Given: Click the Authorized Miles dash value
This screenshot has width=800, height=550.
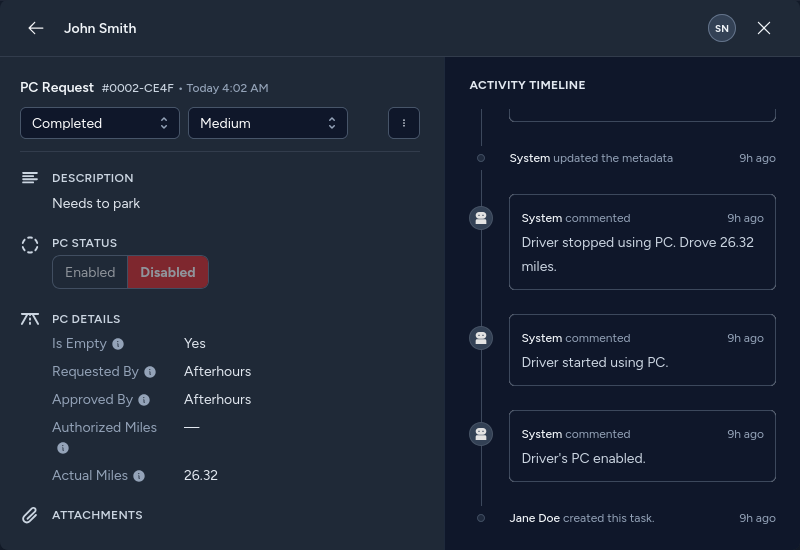Looking at the screenshot, I should (191, 428).
